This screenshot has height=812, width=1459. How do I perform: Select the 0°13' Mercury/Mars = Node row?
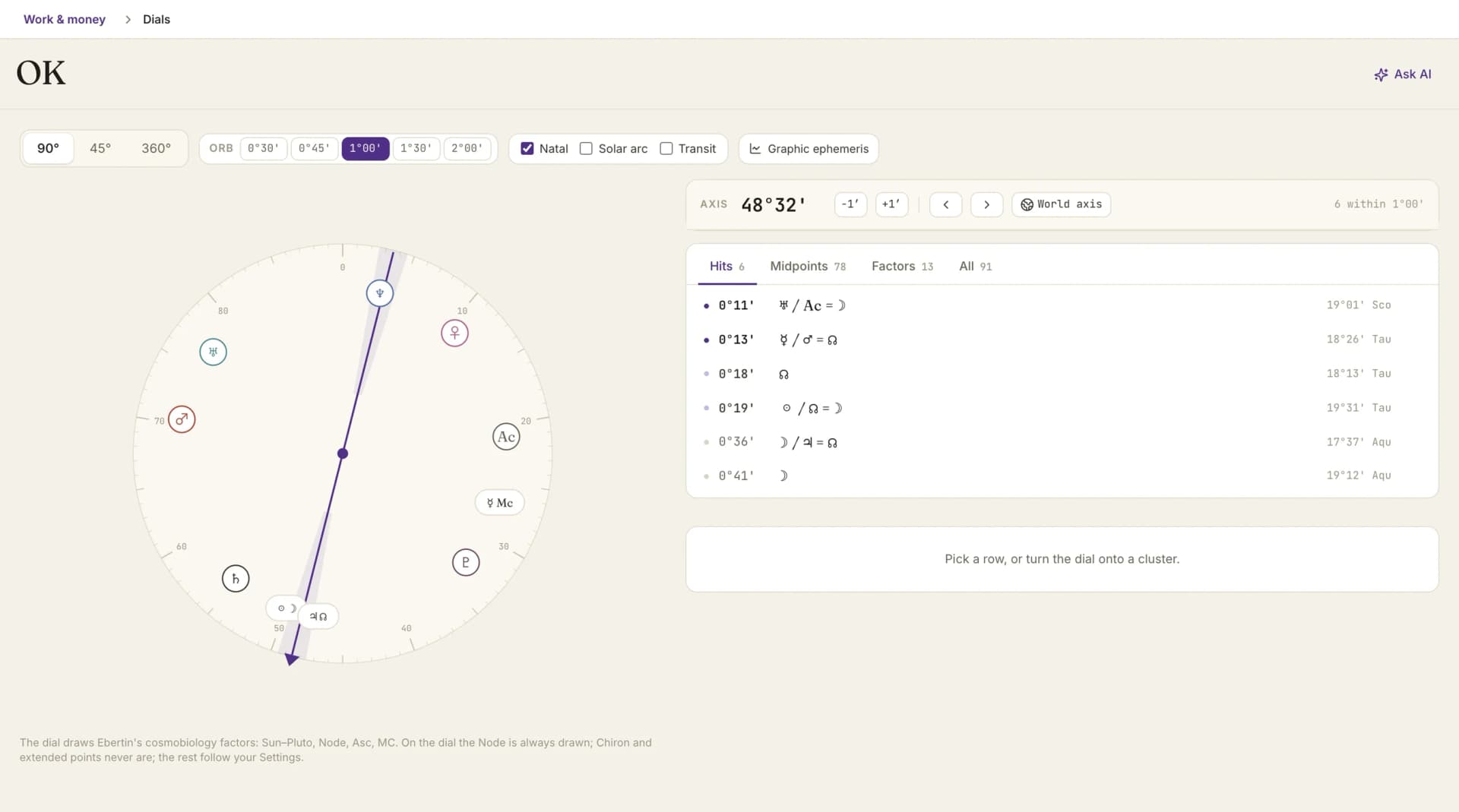coord(1062,340)
